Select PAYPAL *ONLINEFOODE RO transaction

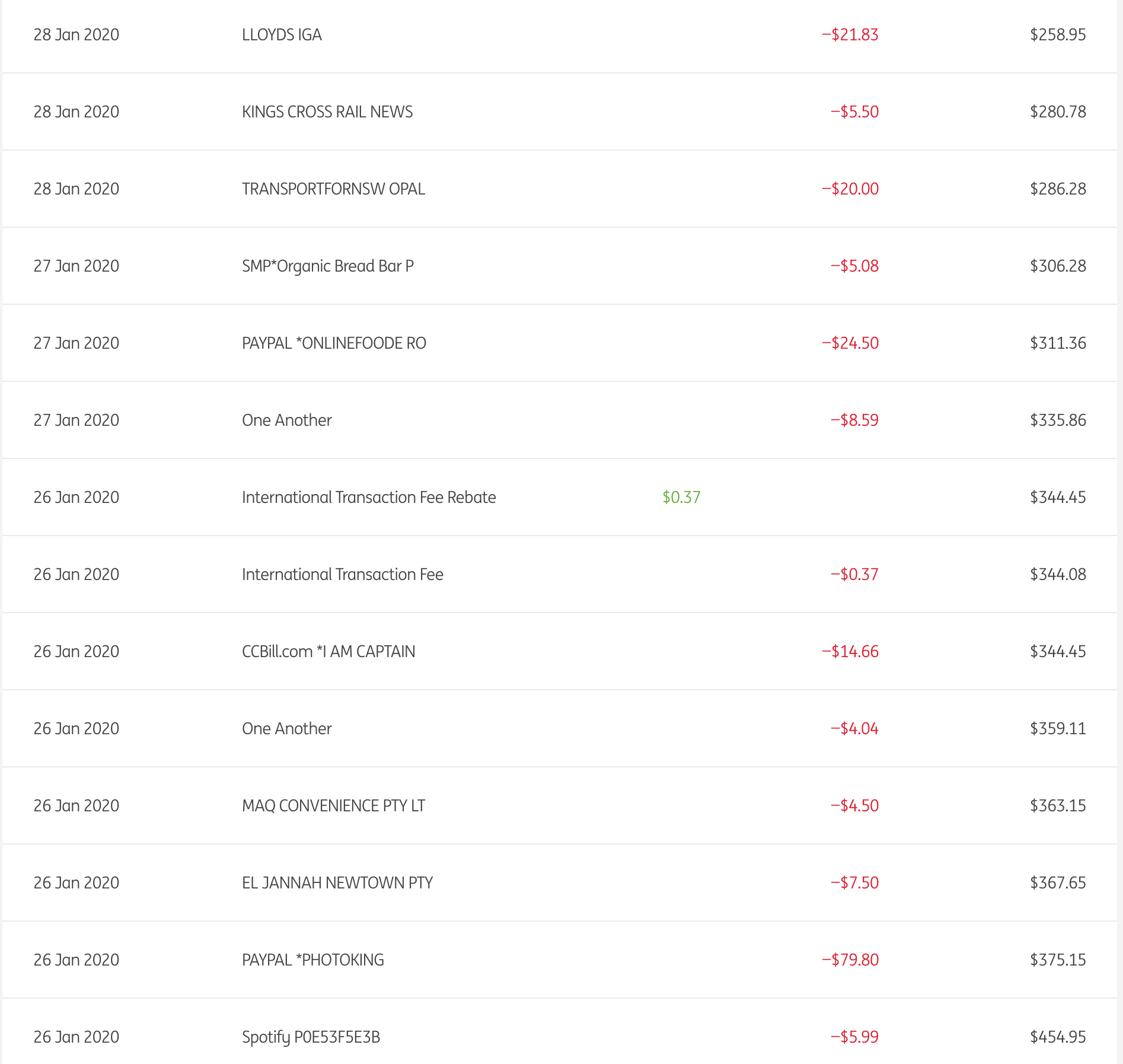click(334, 343)
